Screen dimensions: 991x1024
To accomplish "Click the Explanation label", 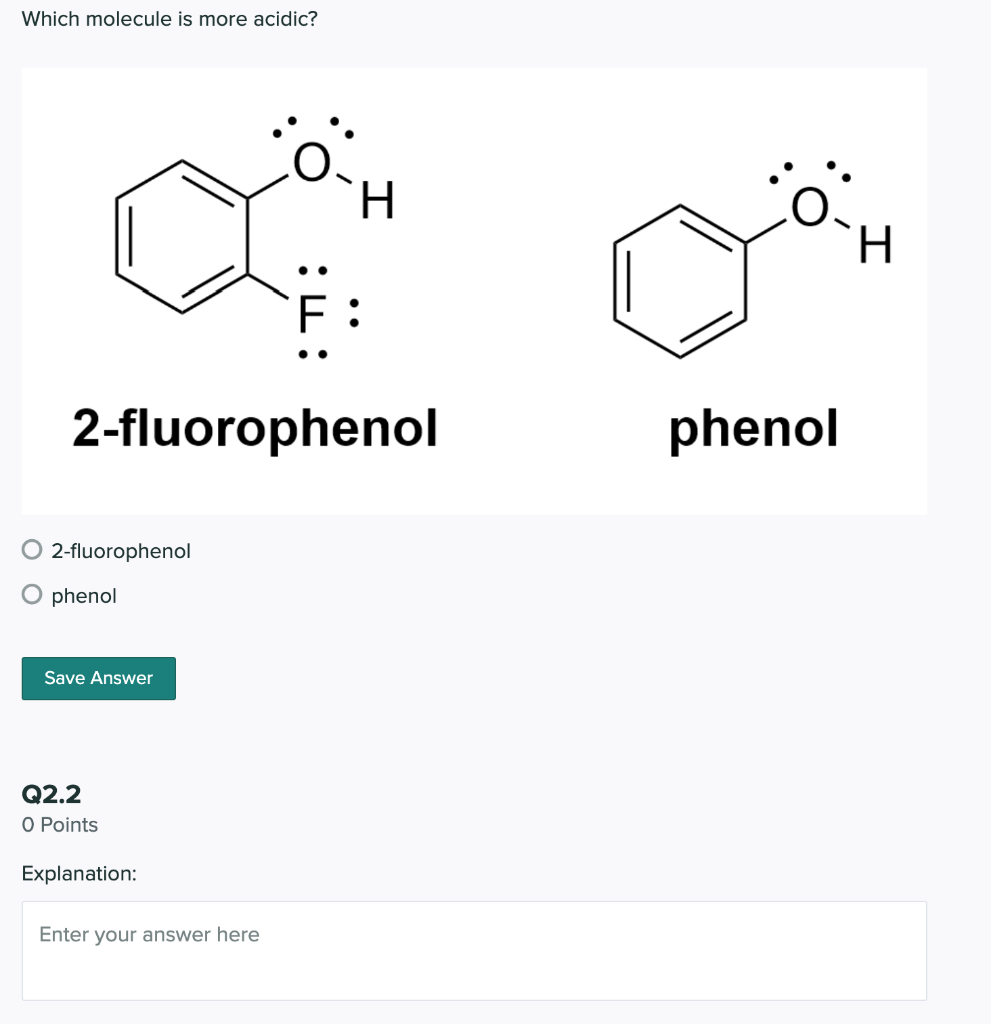I will 78,873.
